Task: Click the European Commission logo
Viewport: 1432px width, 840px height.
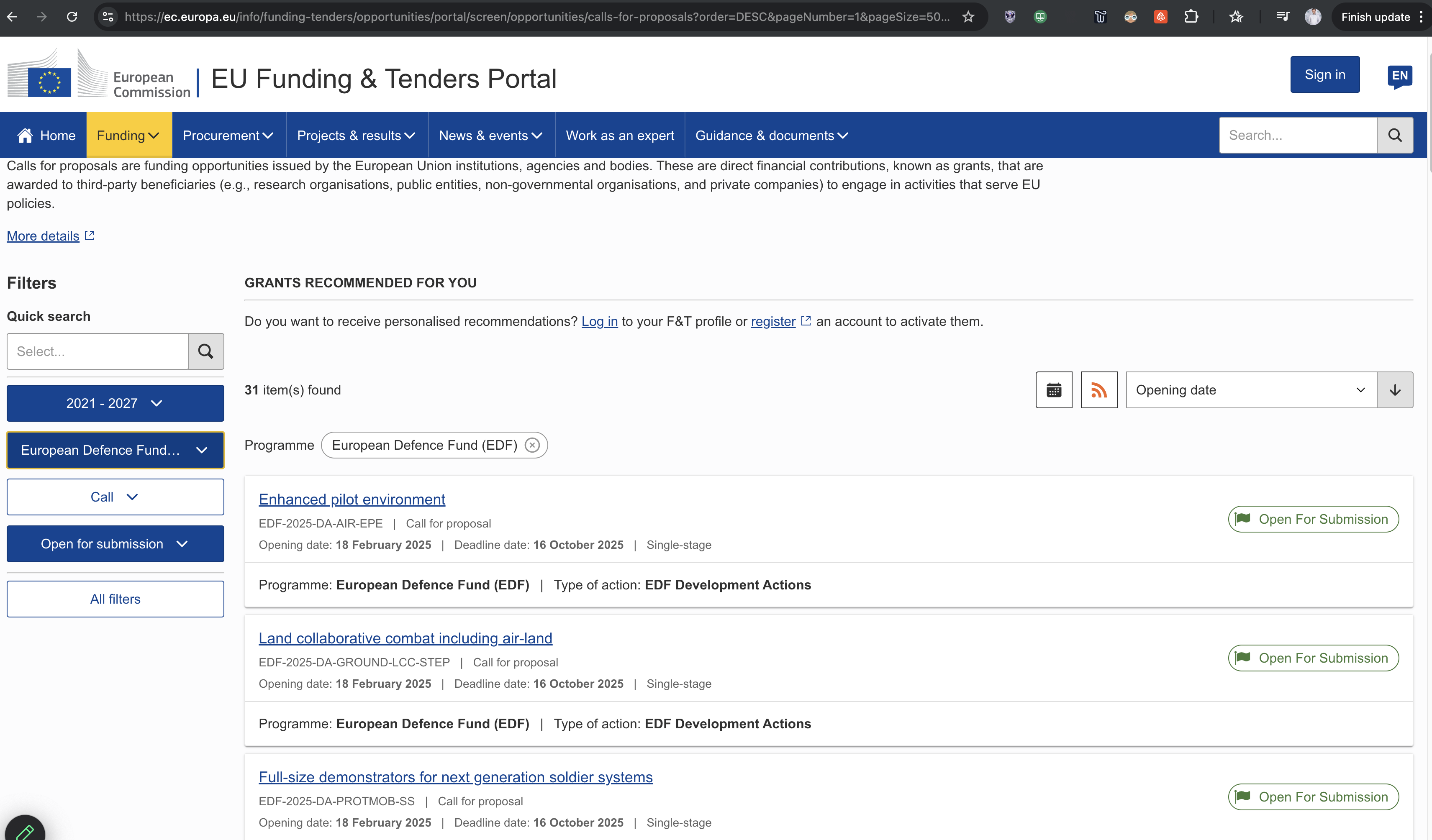Action: click(99, 74)
